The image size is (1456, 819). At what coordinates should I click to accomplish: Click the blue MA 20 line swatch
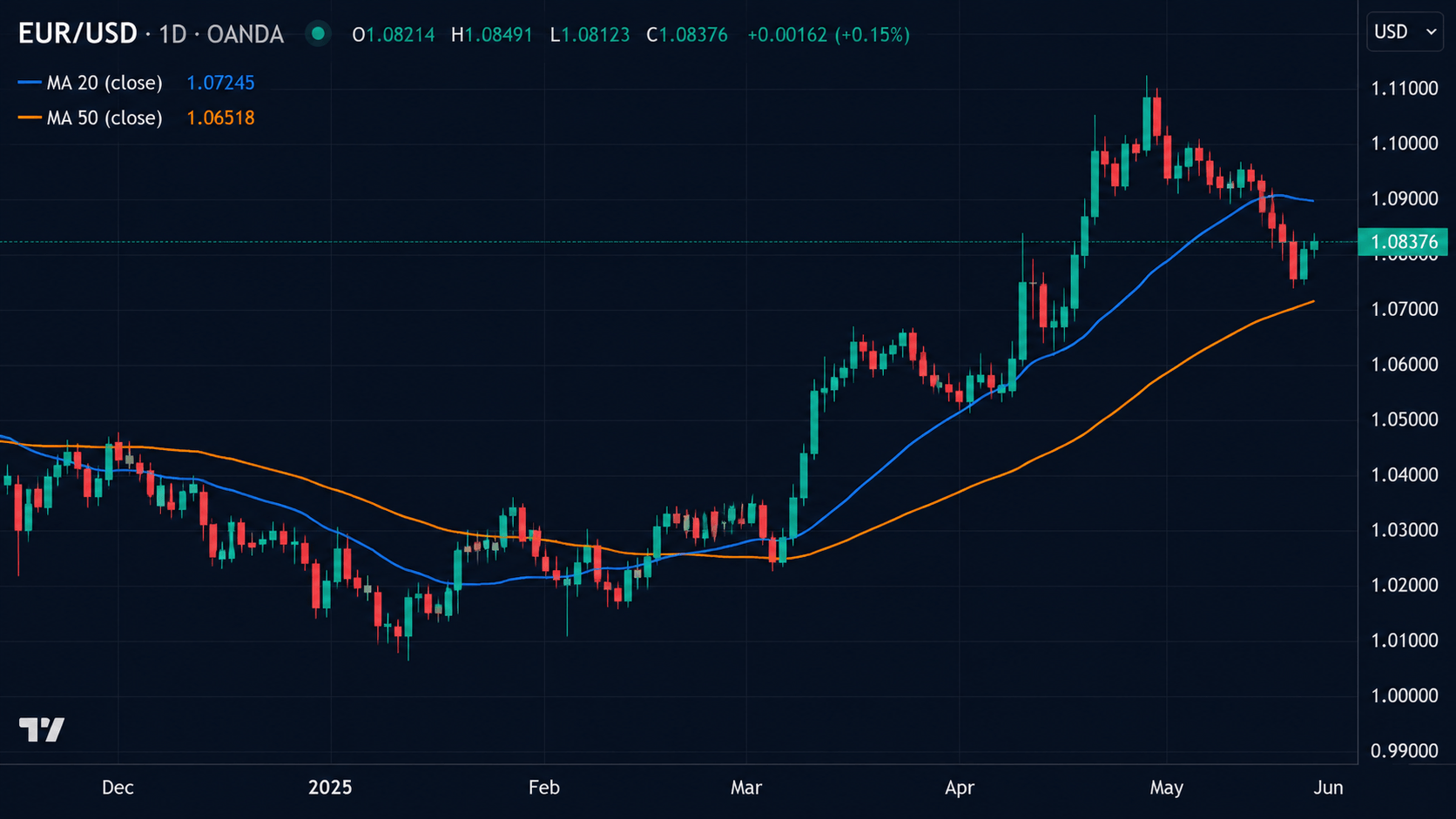tap(30, 83)
